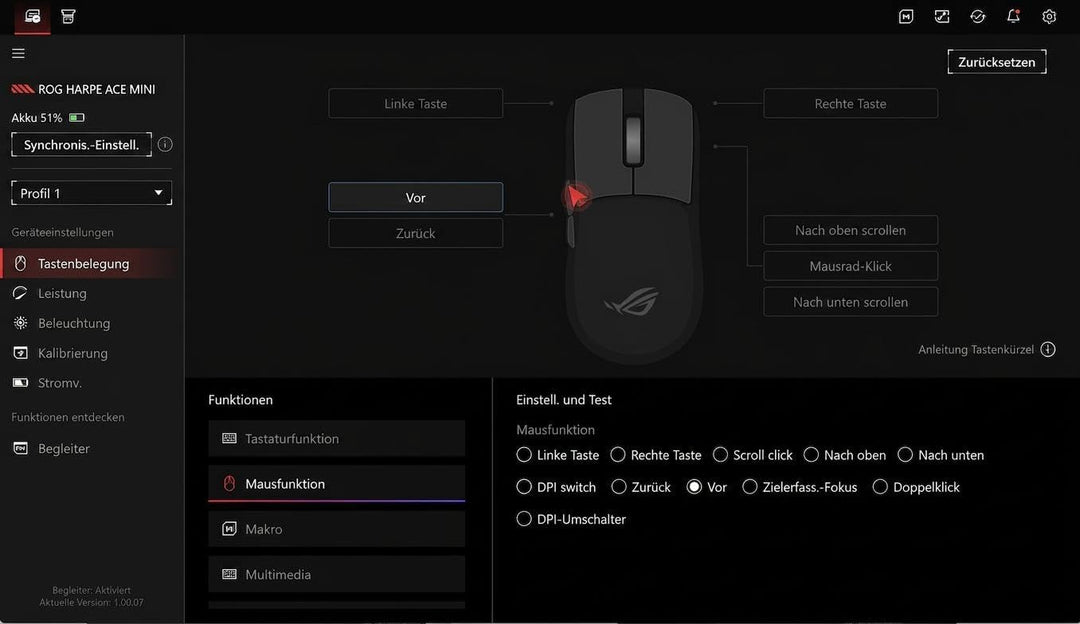The image size is (1080, 624).
Task: Click the Tastaturfunktion keyboard icon
Action: click(x=229, y=438)
